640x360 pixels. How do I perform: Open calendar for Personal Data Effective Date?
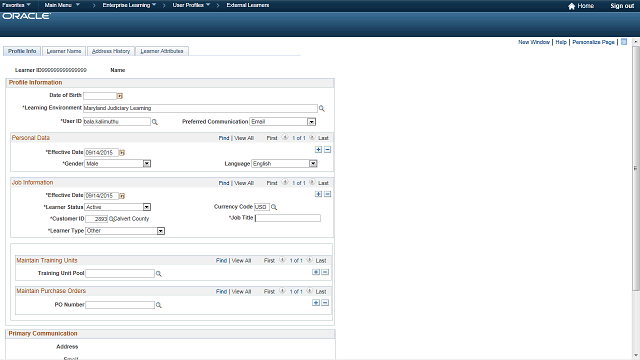pyautogui.click(x=122, y=153)
